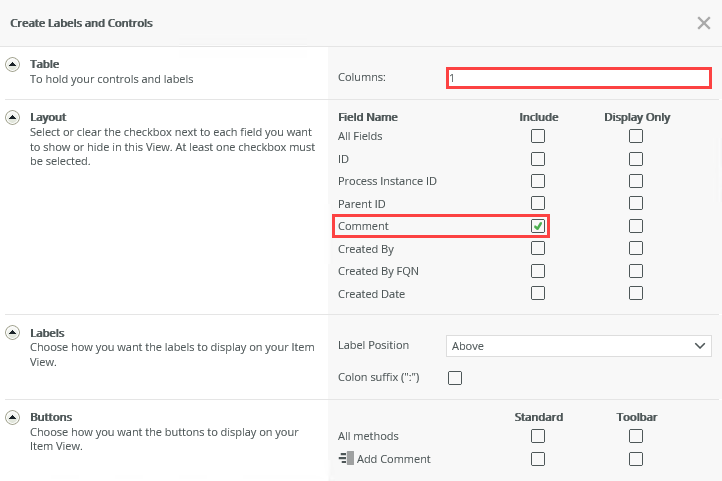Click the Add Comment method icon
This screenshot has height=481, width=722.
tap(346, 459)
